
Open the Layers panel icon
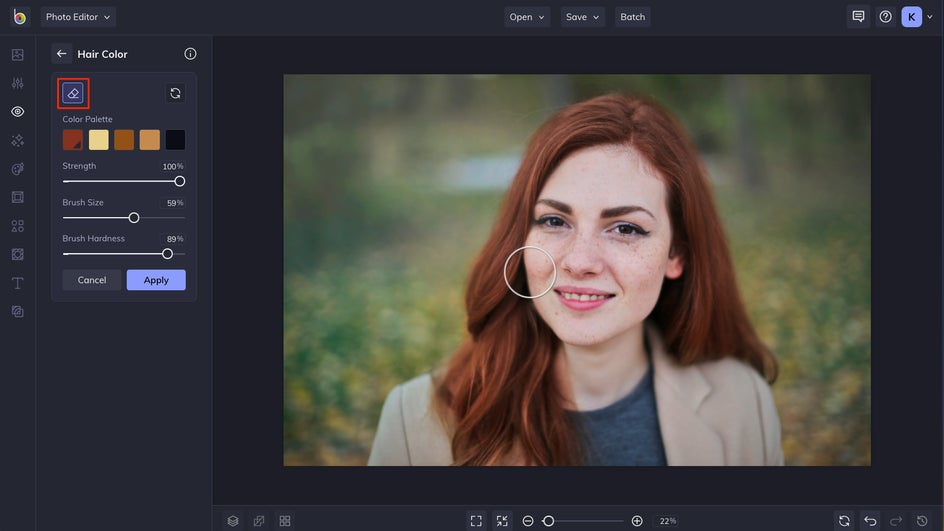pyautogui.click(x=233, y=521)
